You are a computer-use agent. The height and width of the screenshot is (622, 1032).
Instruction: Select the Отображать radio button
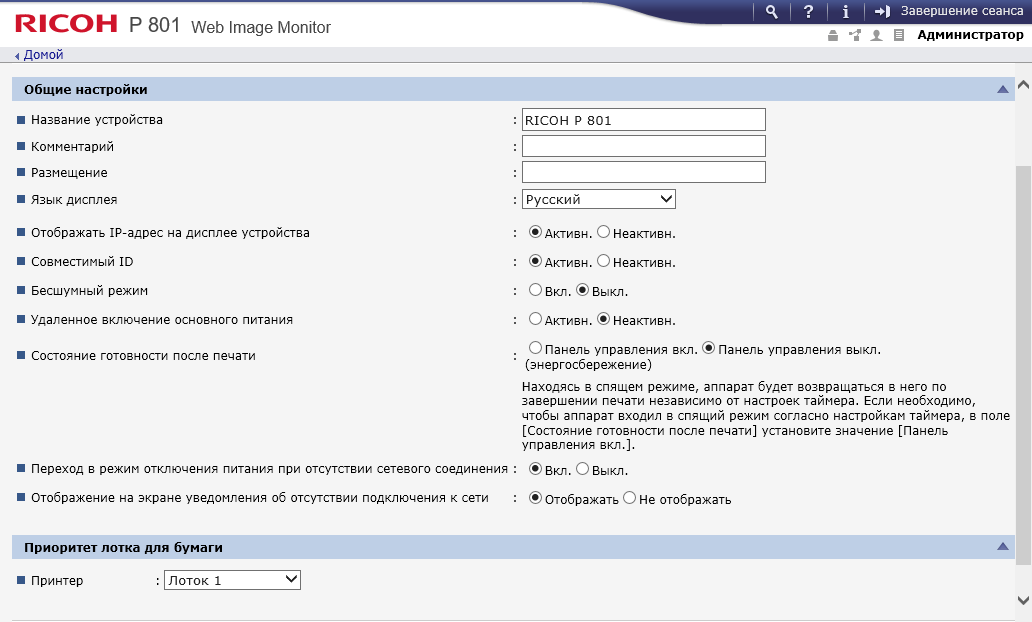click(x=535, y=498)
